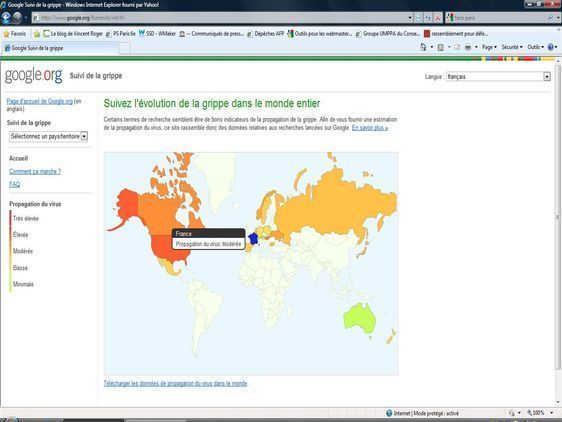Screen dimensions: 562x422
Task: Click the browser Forward arrow button
Action: [x=17, y=17]
